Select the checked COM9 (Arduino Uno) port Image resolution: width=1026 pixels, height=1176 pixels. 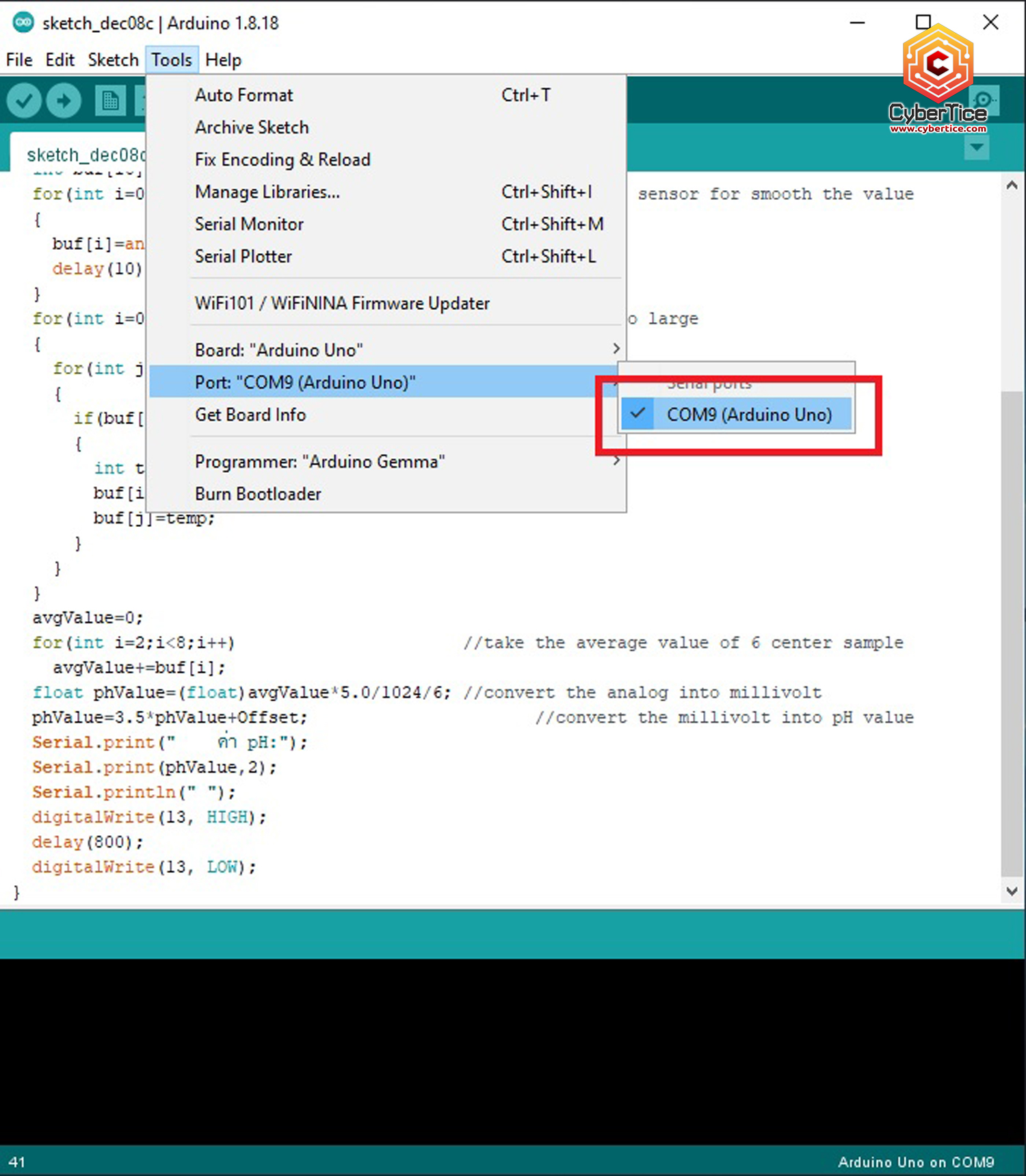pos(748,415)
